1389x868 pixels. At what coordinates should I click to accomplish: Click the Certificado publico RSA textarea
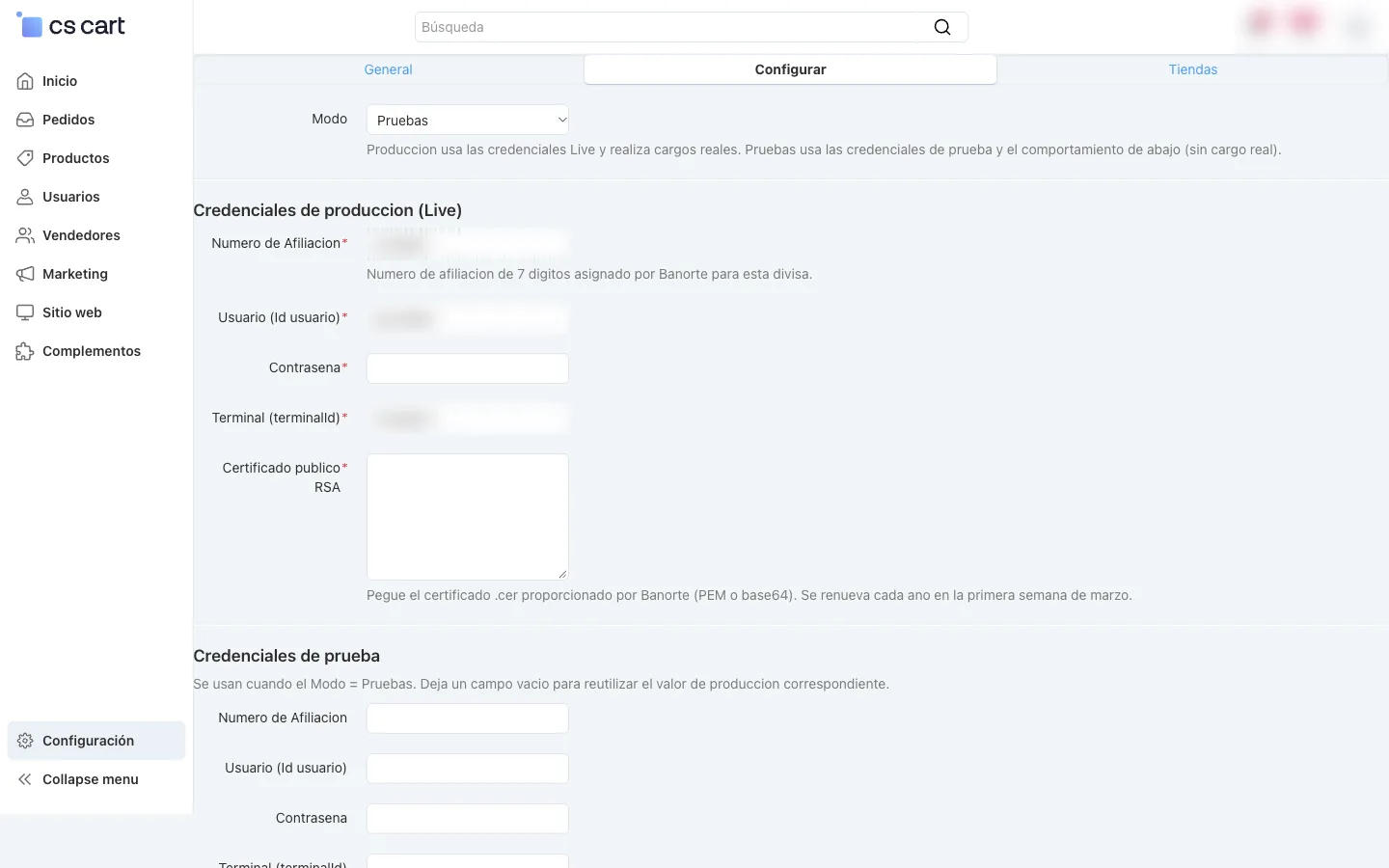tap(468, 517)
